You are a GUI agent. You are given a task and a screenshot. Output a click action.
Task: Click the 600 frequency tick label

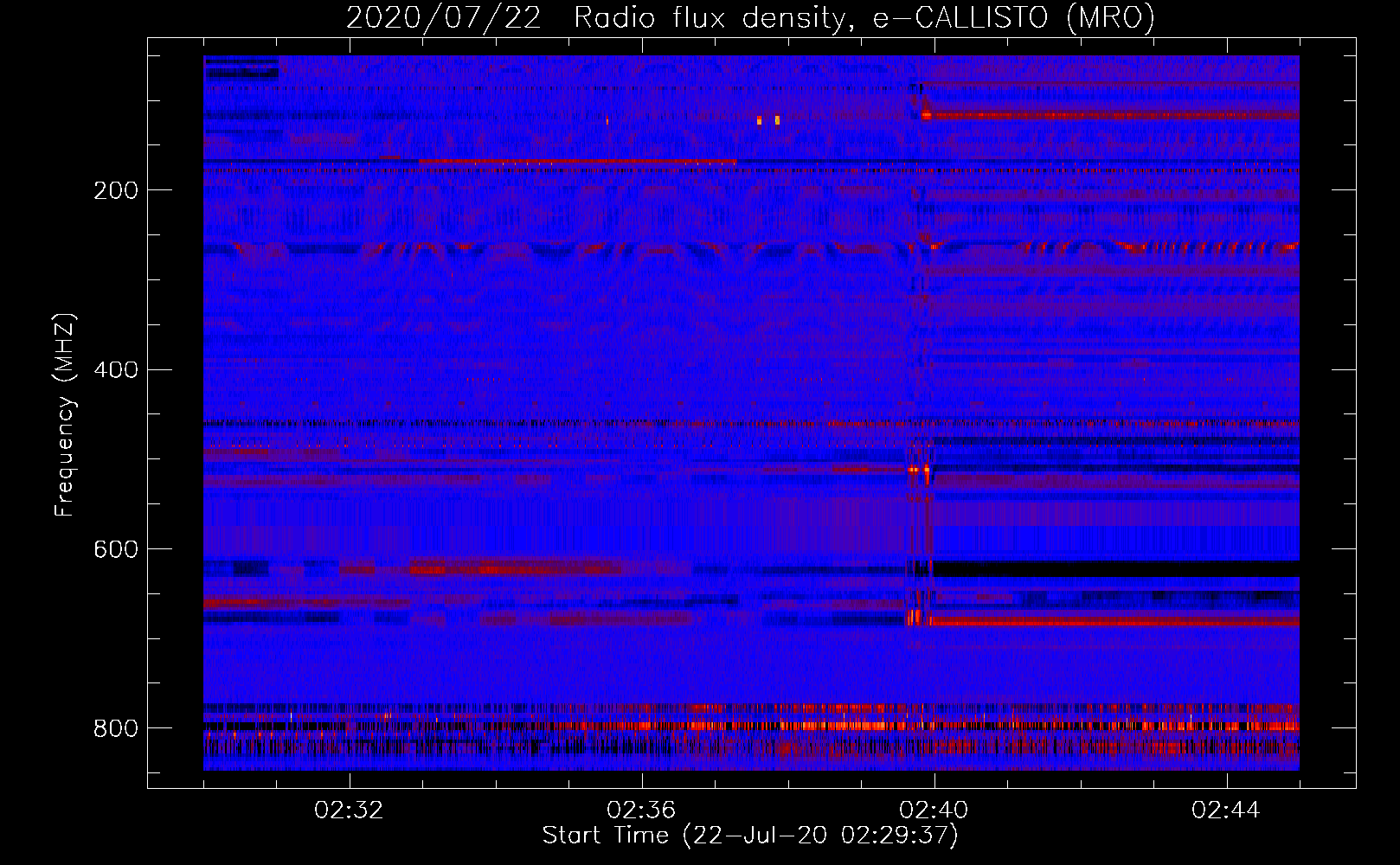116,550
